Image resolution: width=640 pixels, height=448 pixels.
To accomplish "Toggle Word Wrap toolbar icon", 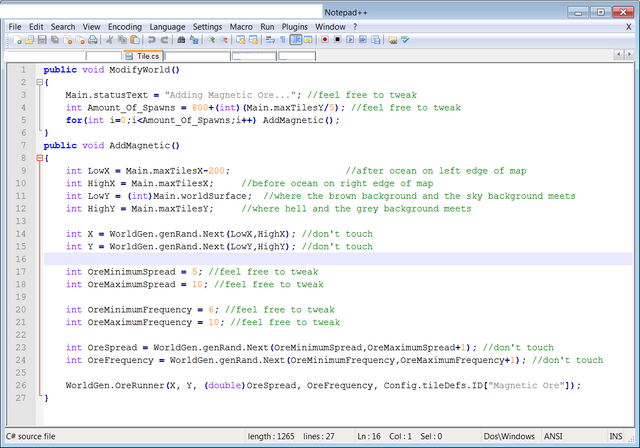I will click(270, 40).
